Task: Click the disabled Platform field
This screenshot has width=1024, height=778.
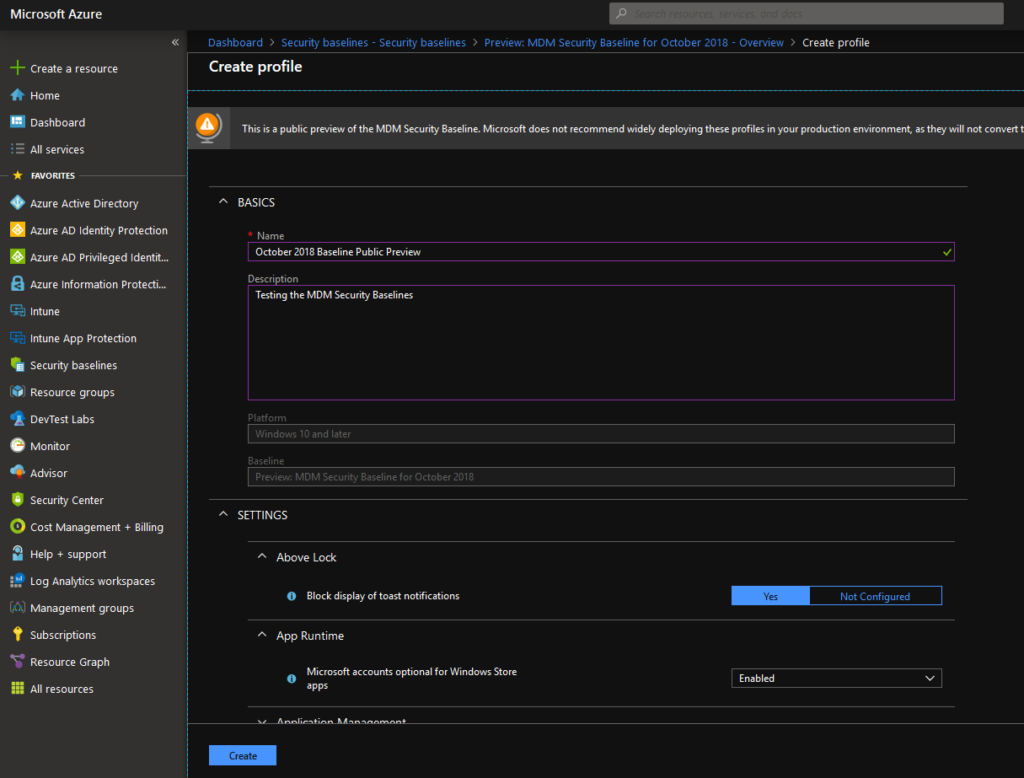Action: [601, 434]
